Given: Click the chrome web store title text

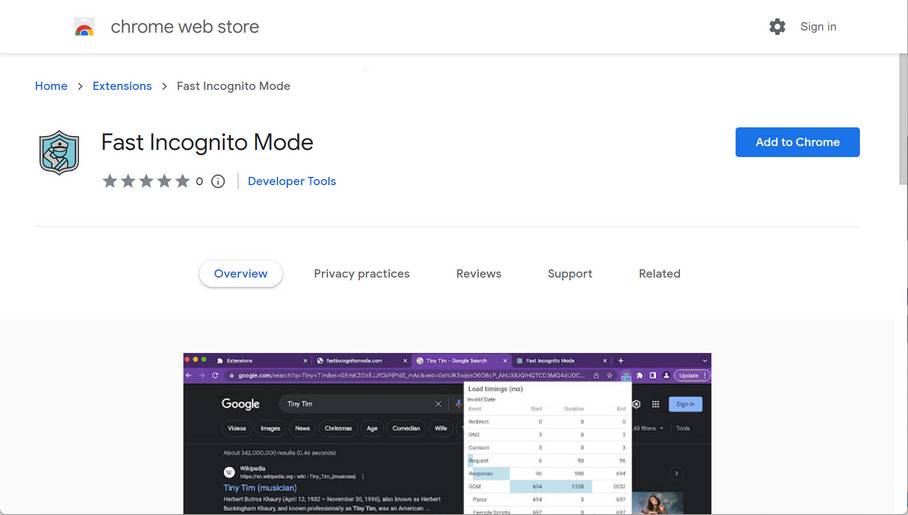Looking at the screenshot, I should click(x=184, y=27).
